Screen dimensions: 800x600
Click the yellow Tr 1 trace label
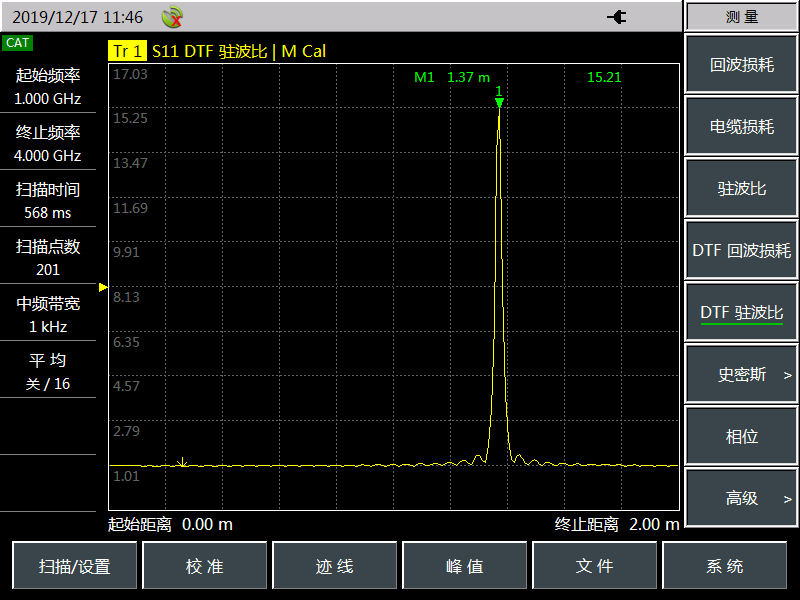click(x=127, y=51)
